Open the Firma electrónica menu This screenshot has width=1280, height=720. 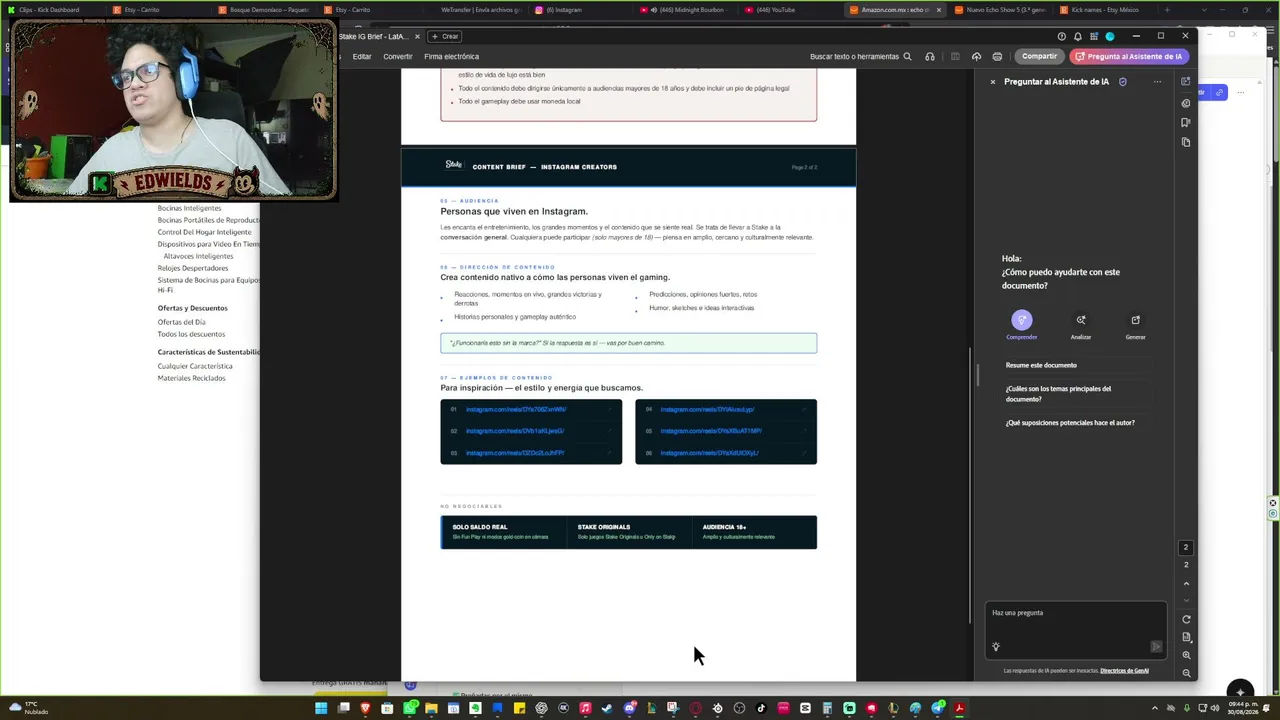(452, 57)
